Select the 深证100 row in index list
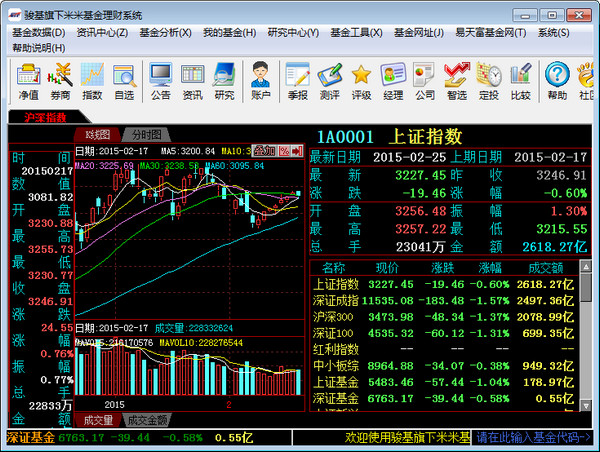600x452 pixels. pos(444,333)
